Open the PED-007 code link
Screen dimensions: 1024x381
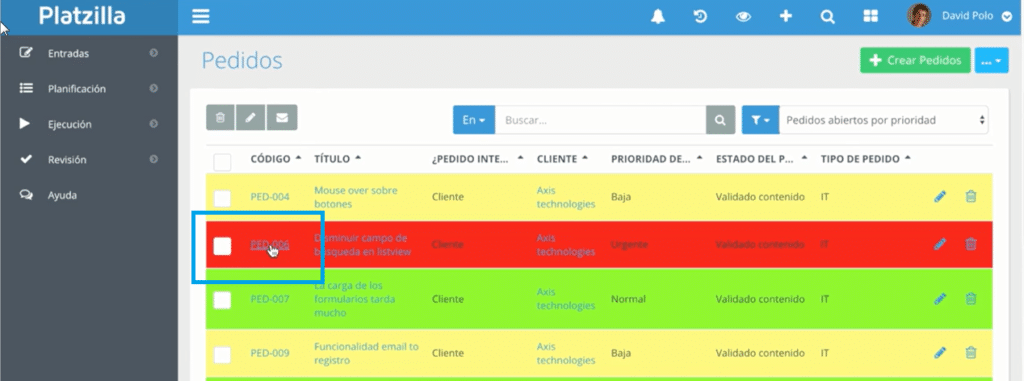point(270,299)
